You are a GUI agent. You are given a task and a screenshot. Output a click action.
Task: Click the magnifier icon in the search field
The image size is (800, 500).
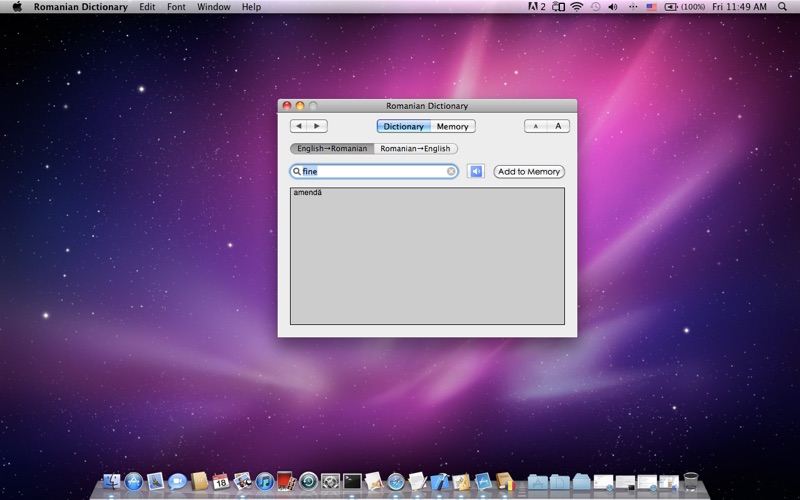tap(296, 171)
